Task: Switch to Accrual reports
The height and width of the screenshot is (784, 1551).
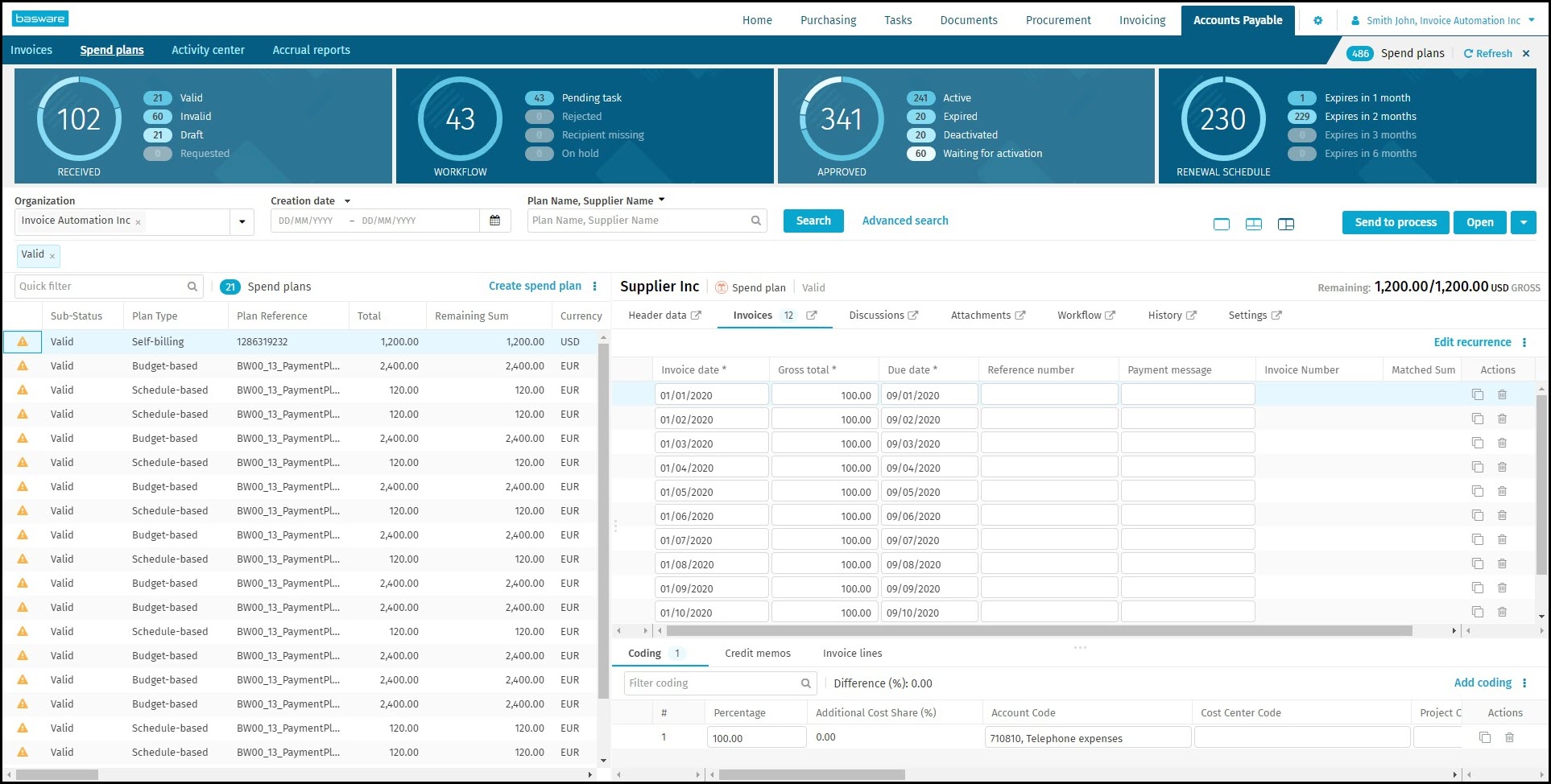Action: tap(311, 50)
